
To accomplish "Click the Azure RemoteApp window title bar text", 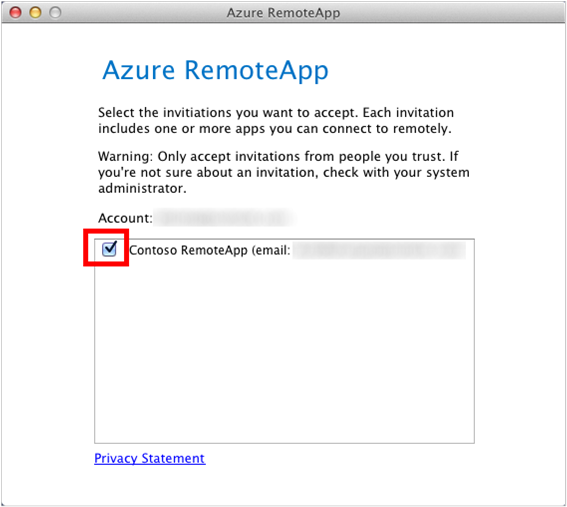I will click(x=284, y=13).
